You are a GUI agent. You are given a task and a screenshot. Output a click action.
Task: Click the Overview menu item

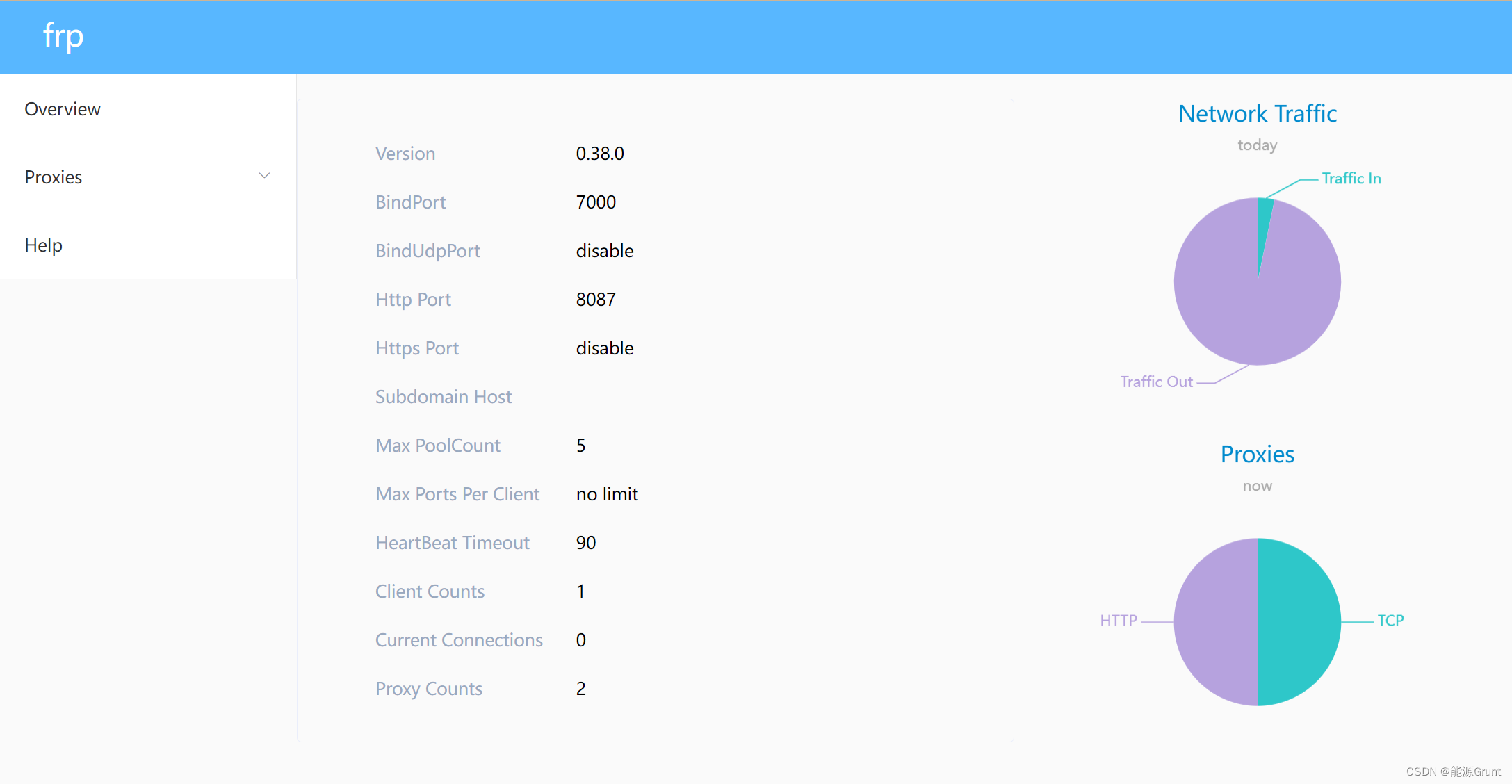click(62, 109)
